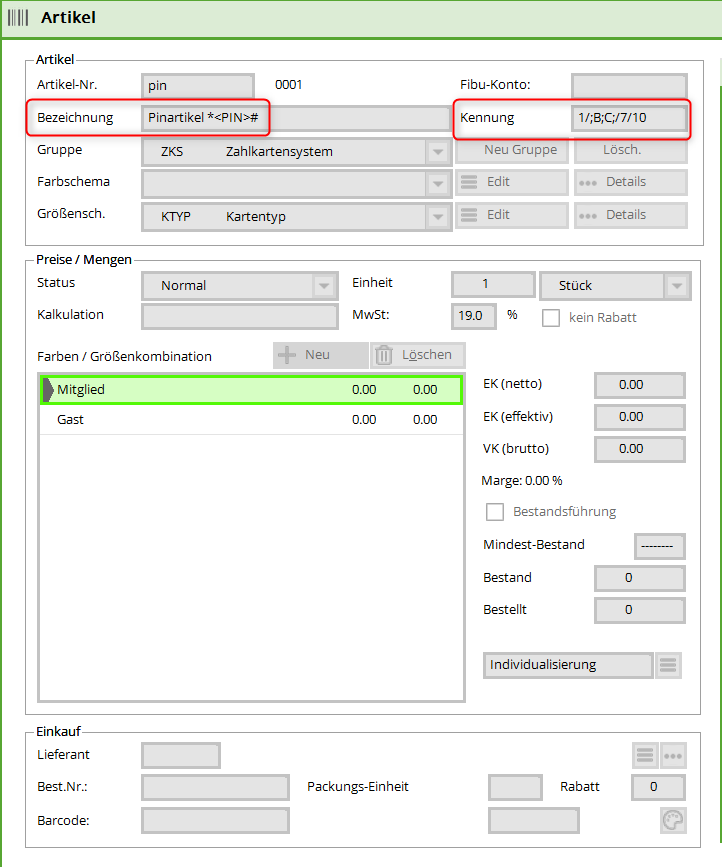Click the Kalkulation input field
Image resolution: width=722 pixels, height=867 pixels.
[x=239, y=317]
